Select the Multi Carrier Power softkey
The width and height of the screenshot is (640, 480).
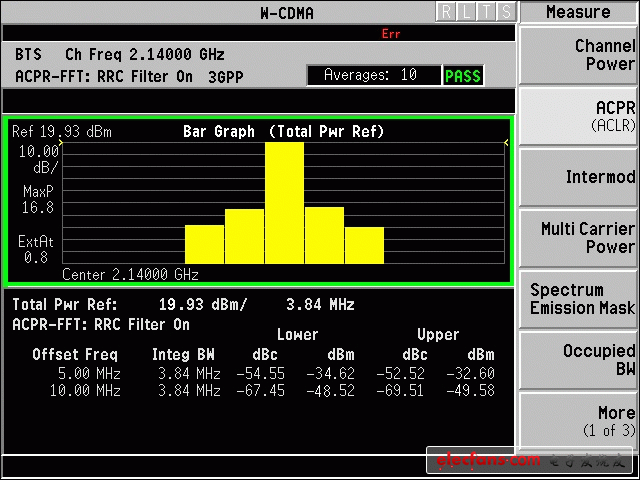[x=579, y=238]
